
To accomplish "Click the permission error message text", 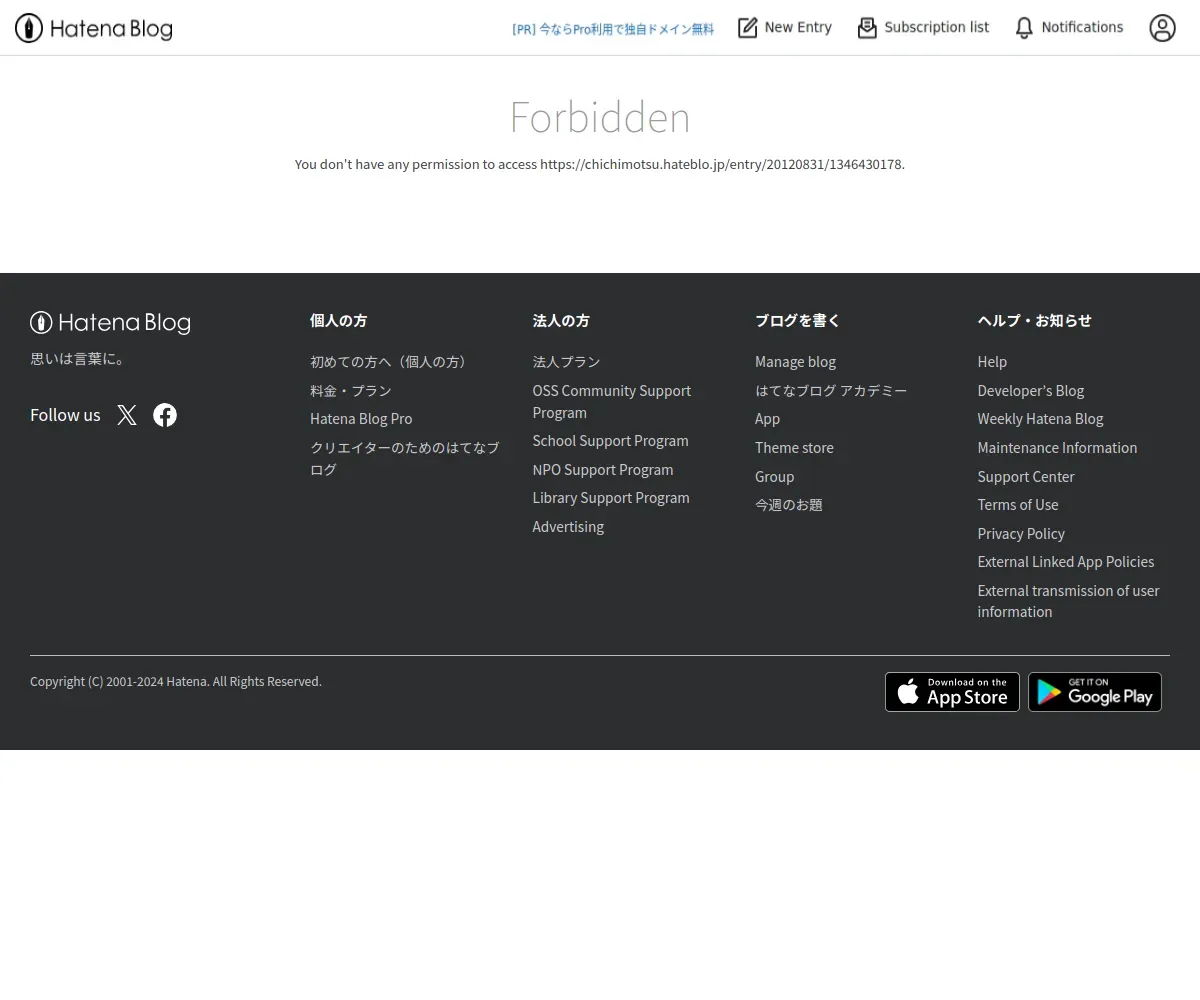I will [600, 164].
